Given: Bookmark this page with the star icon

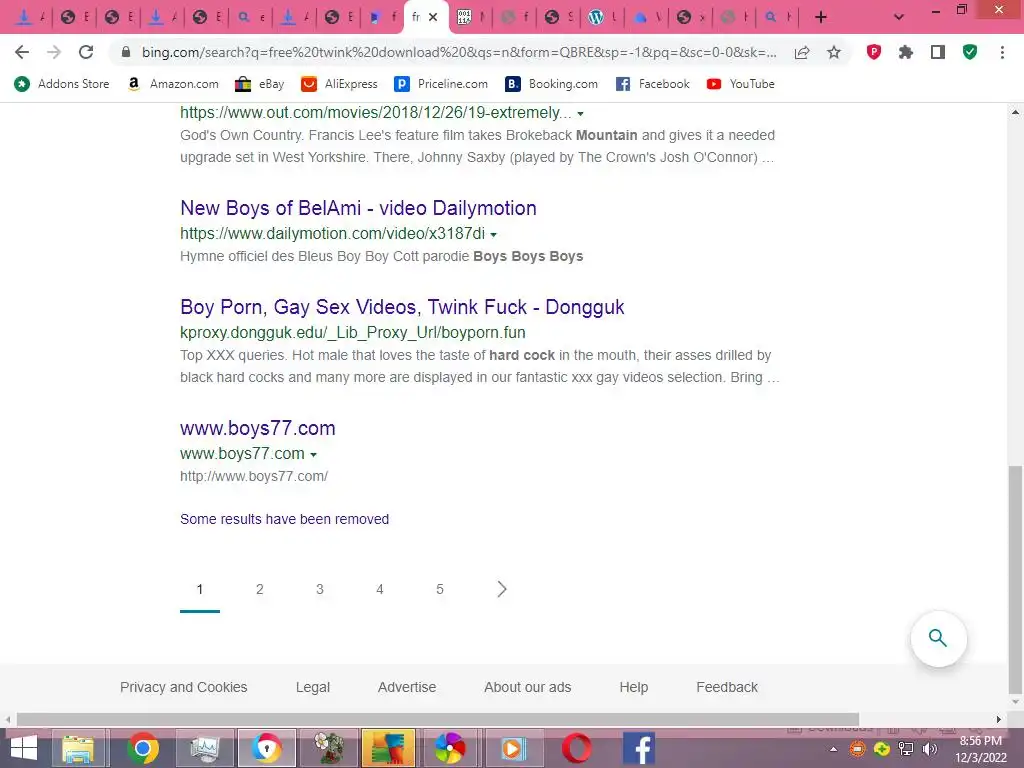Looking at the screenshot, I should (x=834, y=52).
